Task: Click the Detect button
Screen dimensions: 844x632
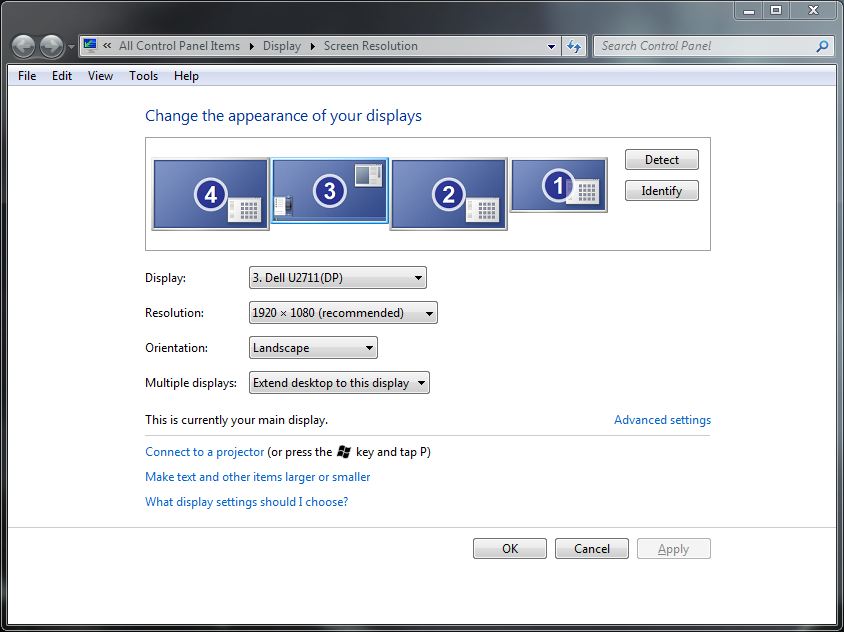Action: (x=662, y=160)
